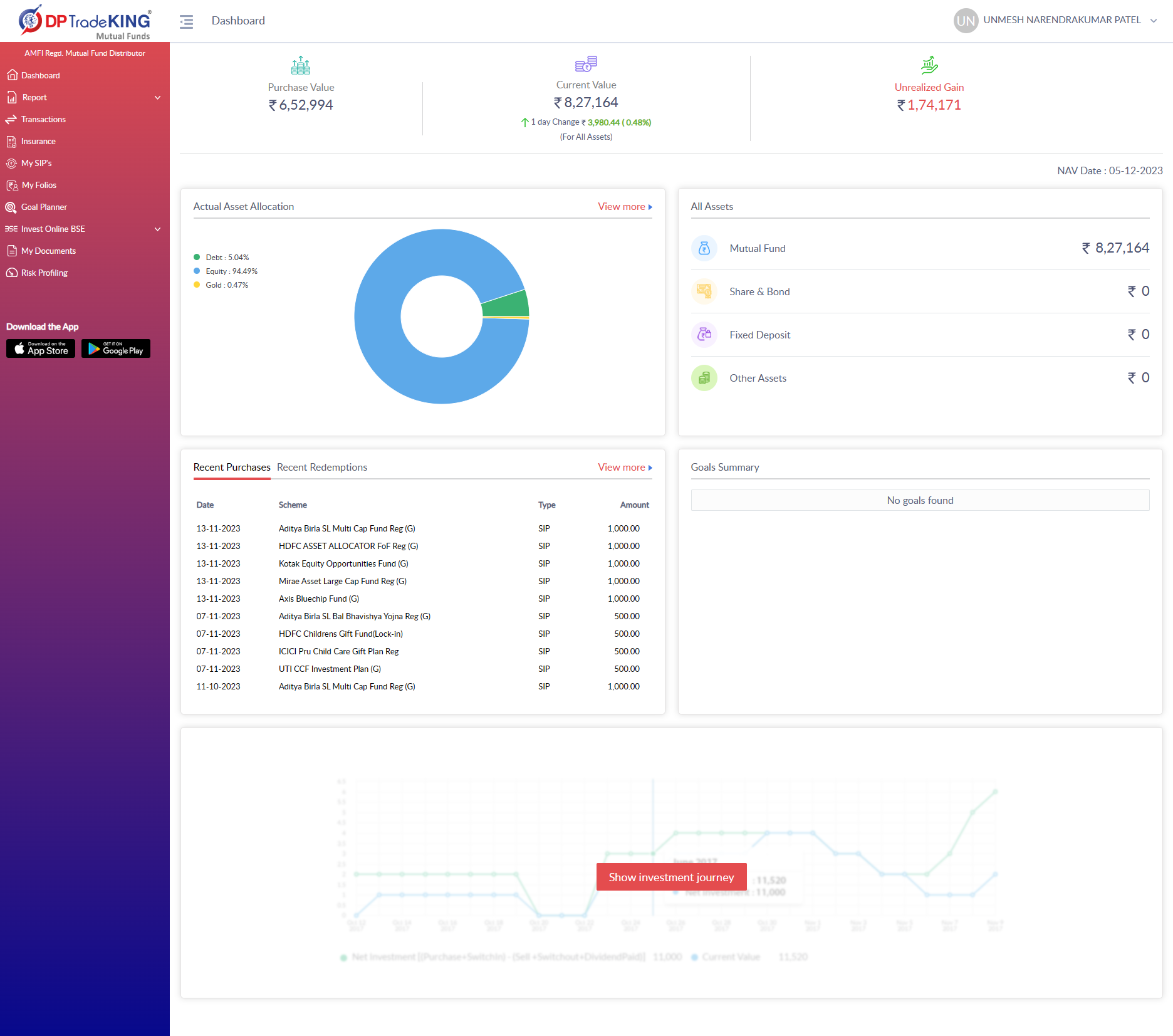Click the Goal Planner magnifier icon

click(11, 207)
